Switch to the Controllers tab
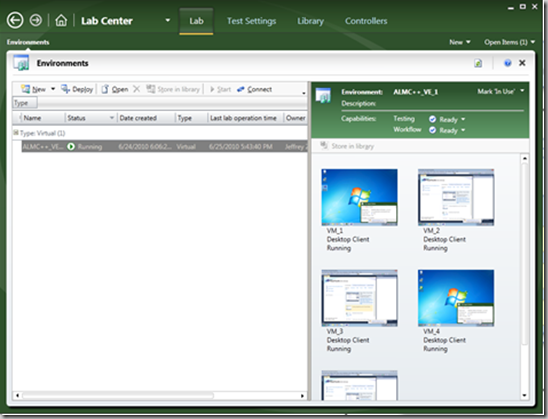 pos(366,21)
